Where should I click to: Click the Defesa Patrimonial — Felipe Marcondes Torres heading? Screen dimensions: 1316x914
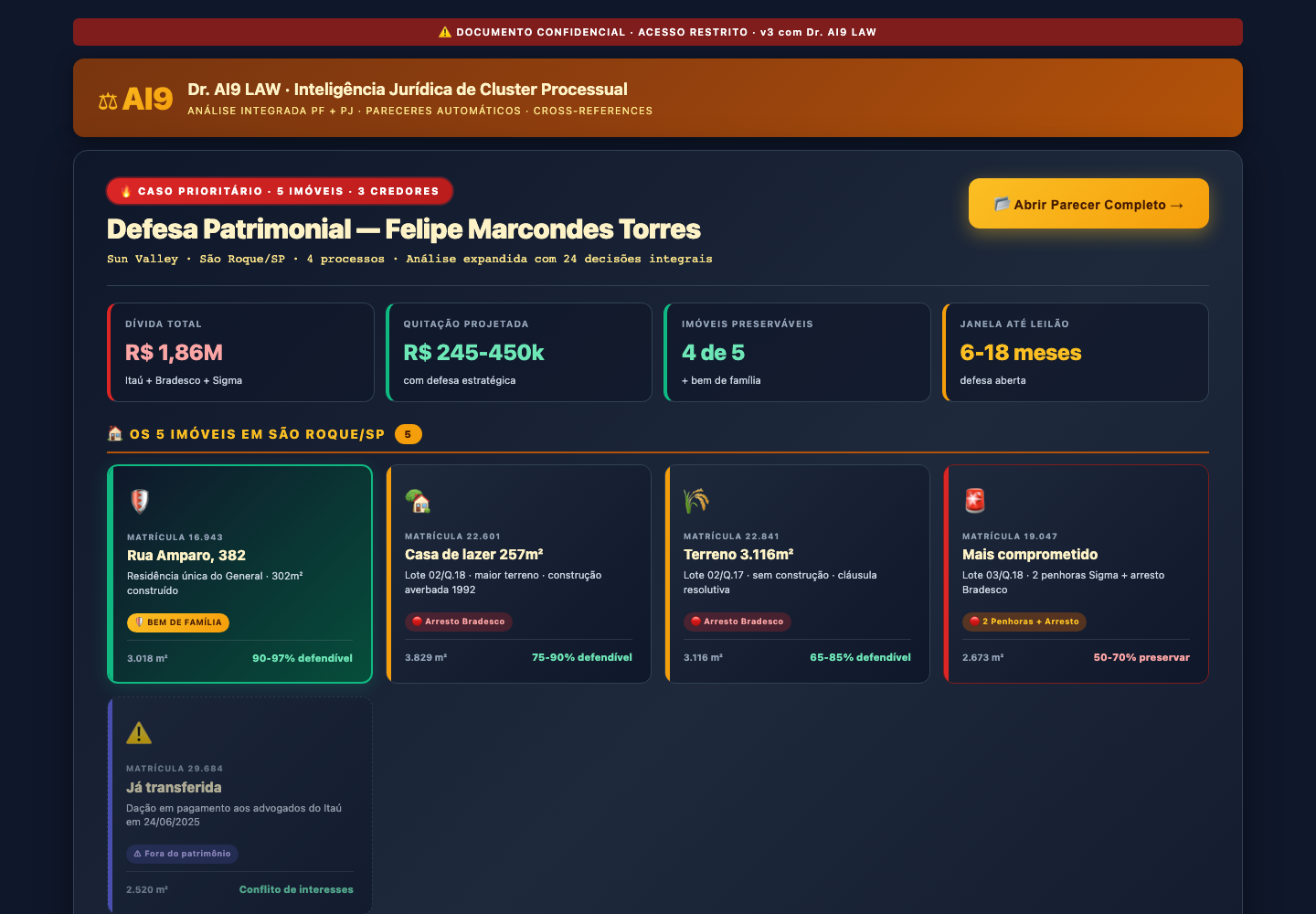click(404, 228)
